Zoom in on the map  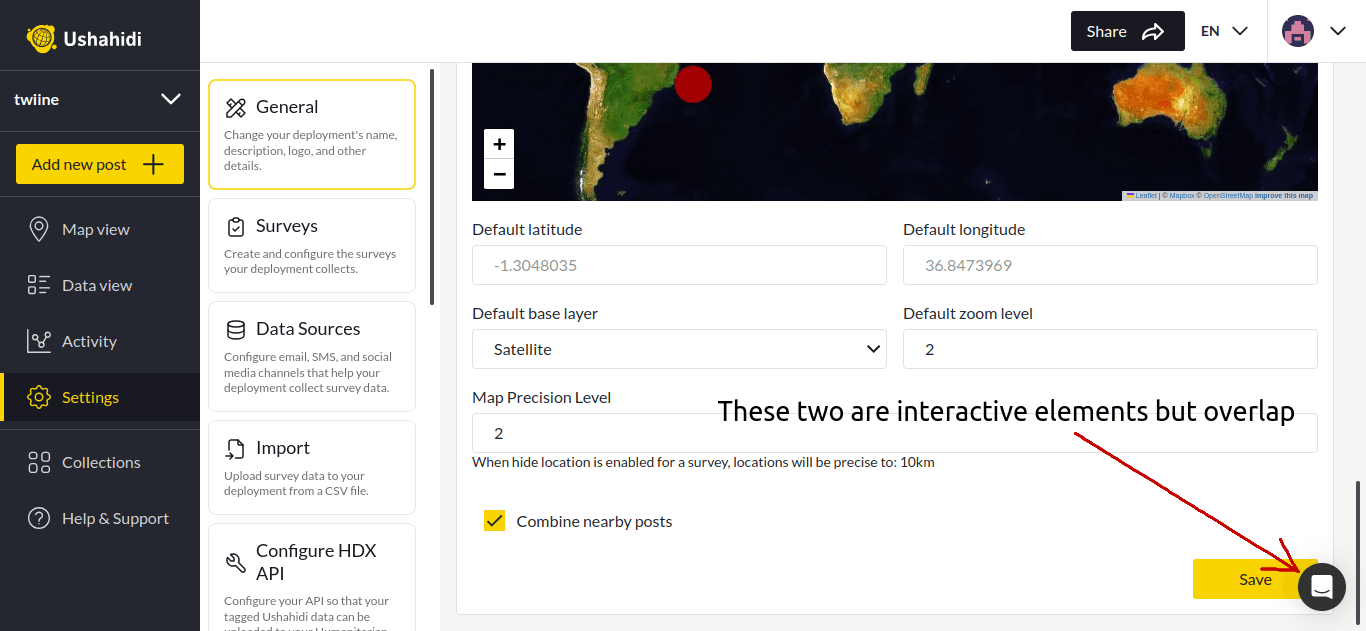click(499, 144)
